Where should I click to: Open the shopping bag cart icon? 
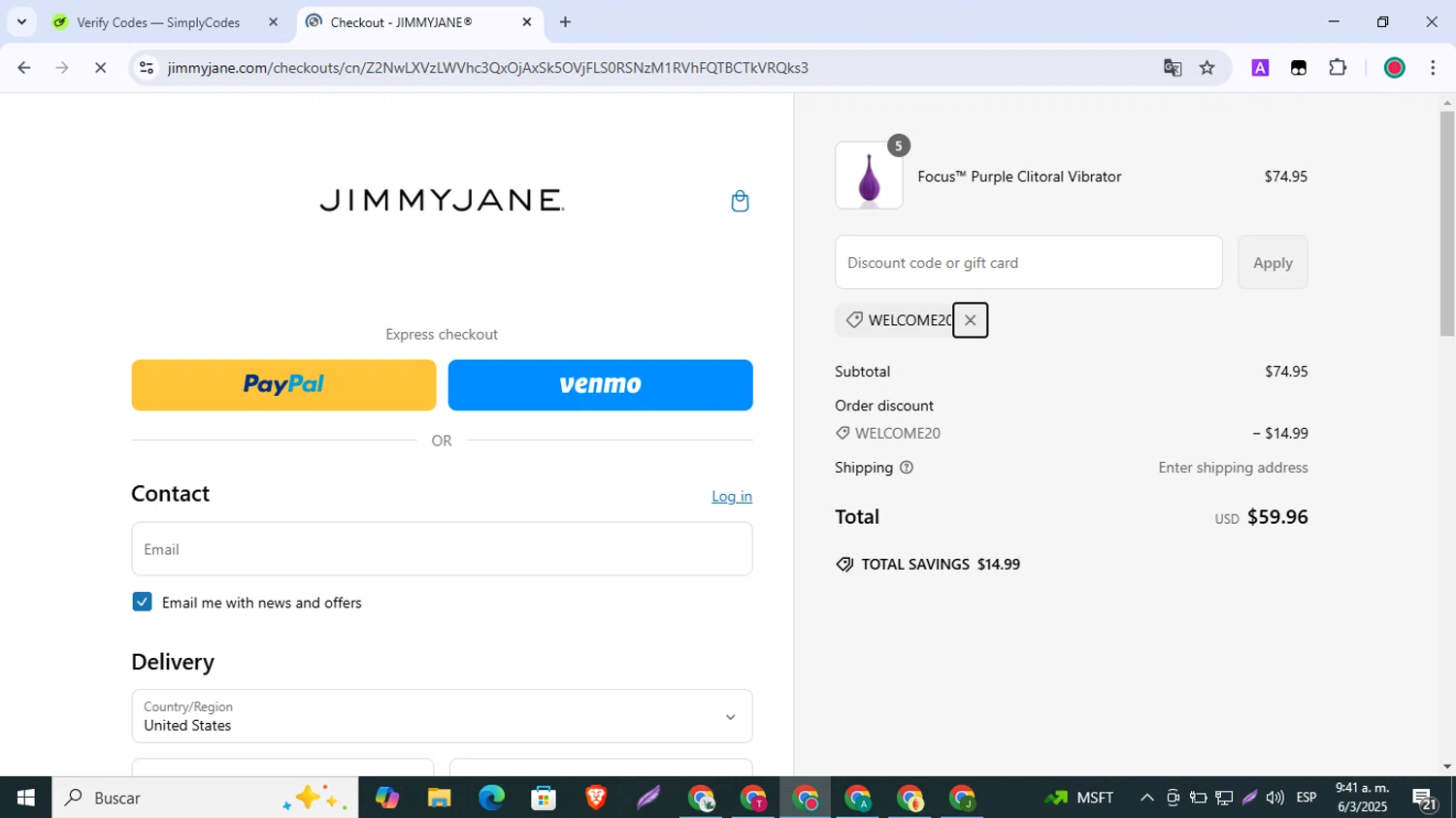pyautogui.click(x=740, y=201)
